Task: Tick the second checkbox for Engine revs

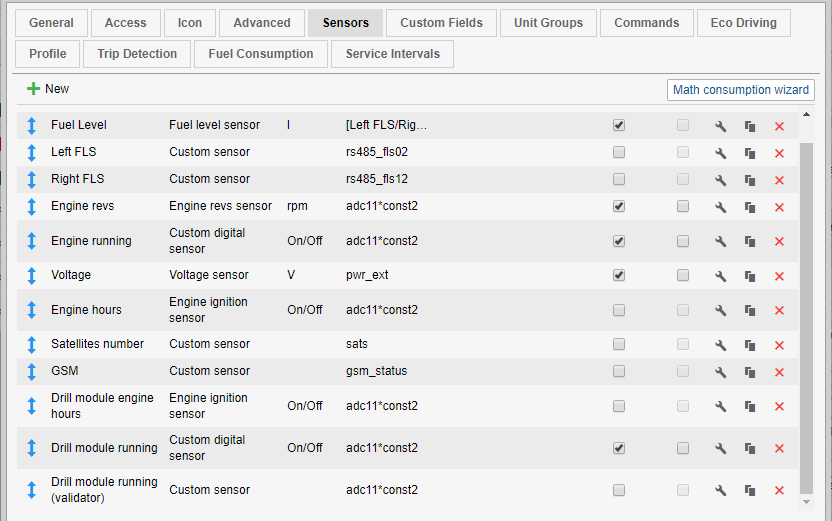Action: 683,206
